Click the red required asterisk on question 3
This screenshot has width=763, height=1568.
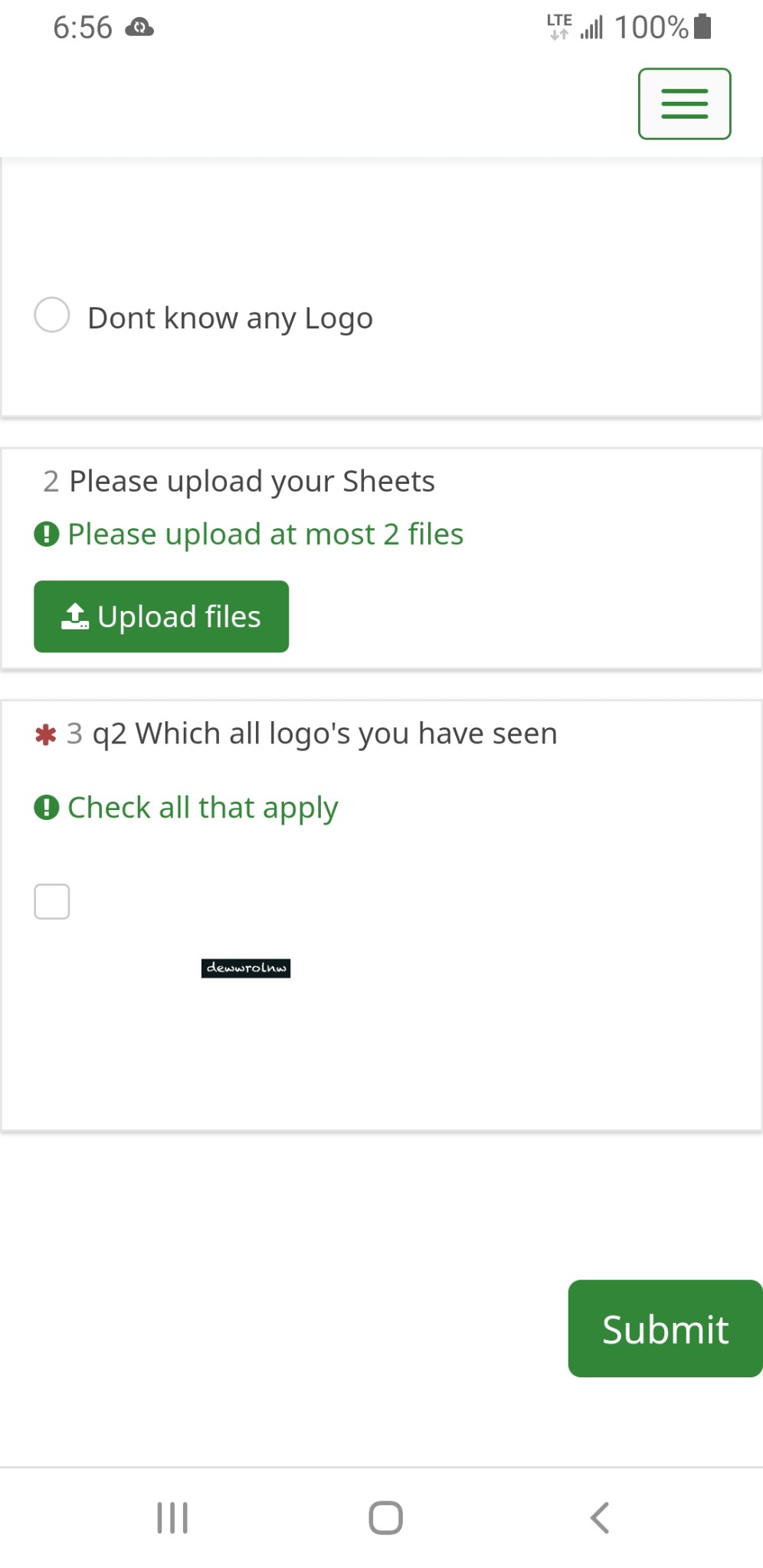tap(46, 735)
